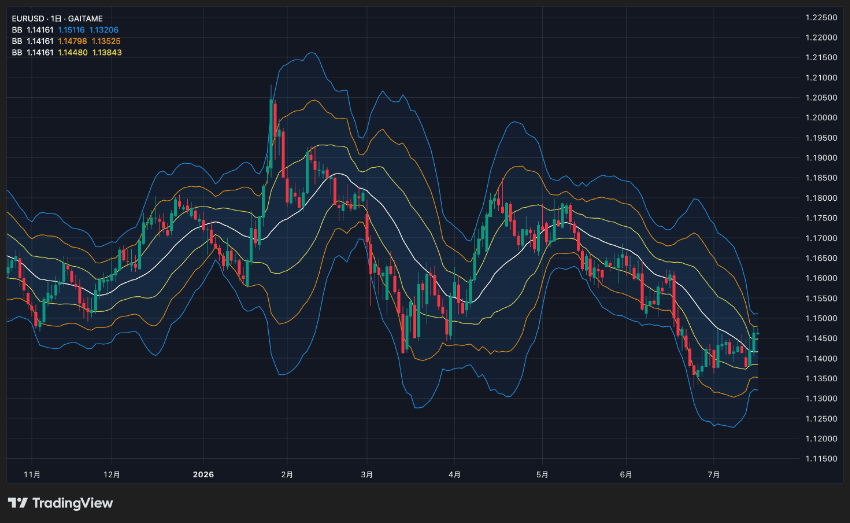Click the 1.19500 price axis label

click(x=821, y=138)
